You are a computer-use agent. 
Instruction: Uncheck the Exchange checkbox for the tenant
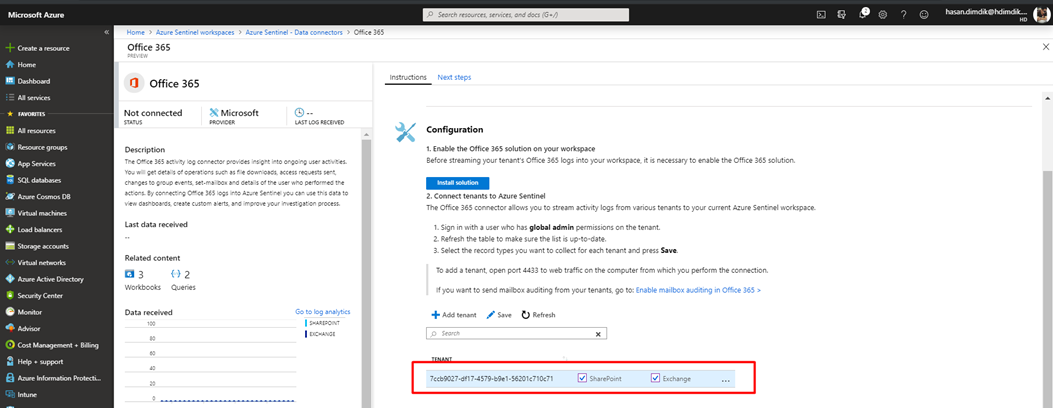[655, 378]
